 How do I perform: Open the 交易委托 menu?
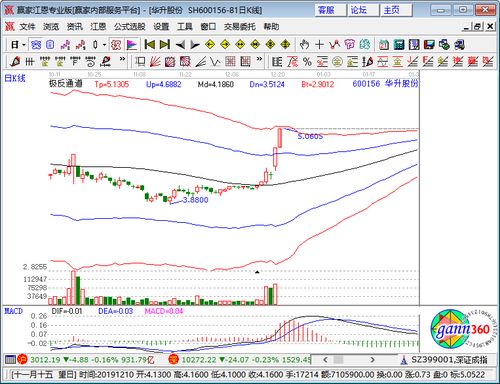tap(240, 26)
